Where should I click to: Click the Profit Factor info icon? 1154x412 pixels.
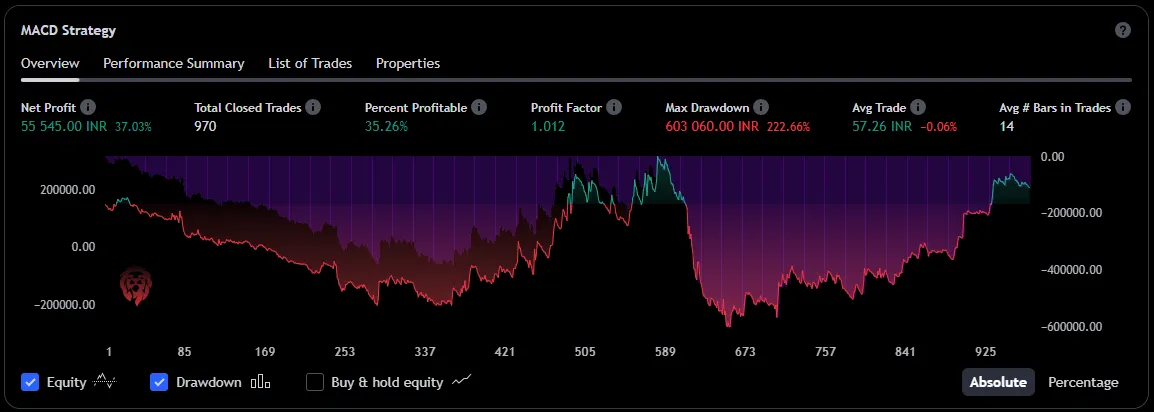click(x=614, y=107)
